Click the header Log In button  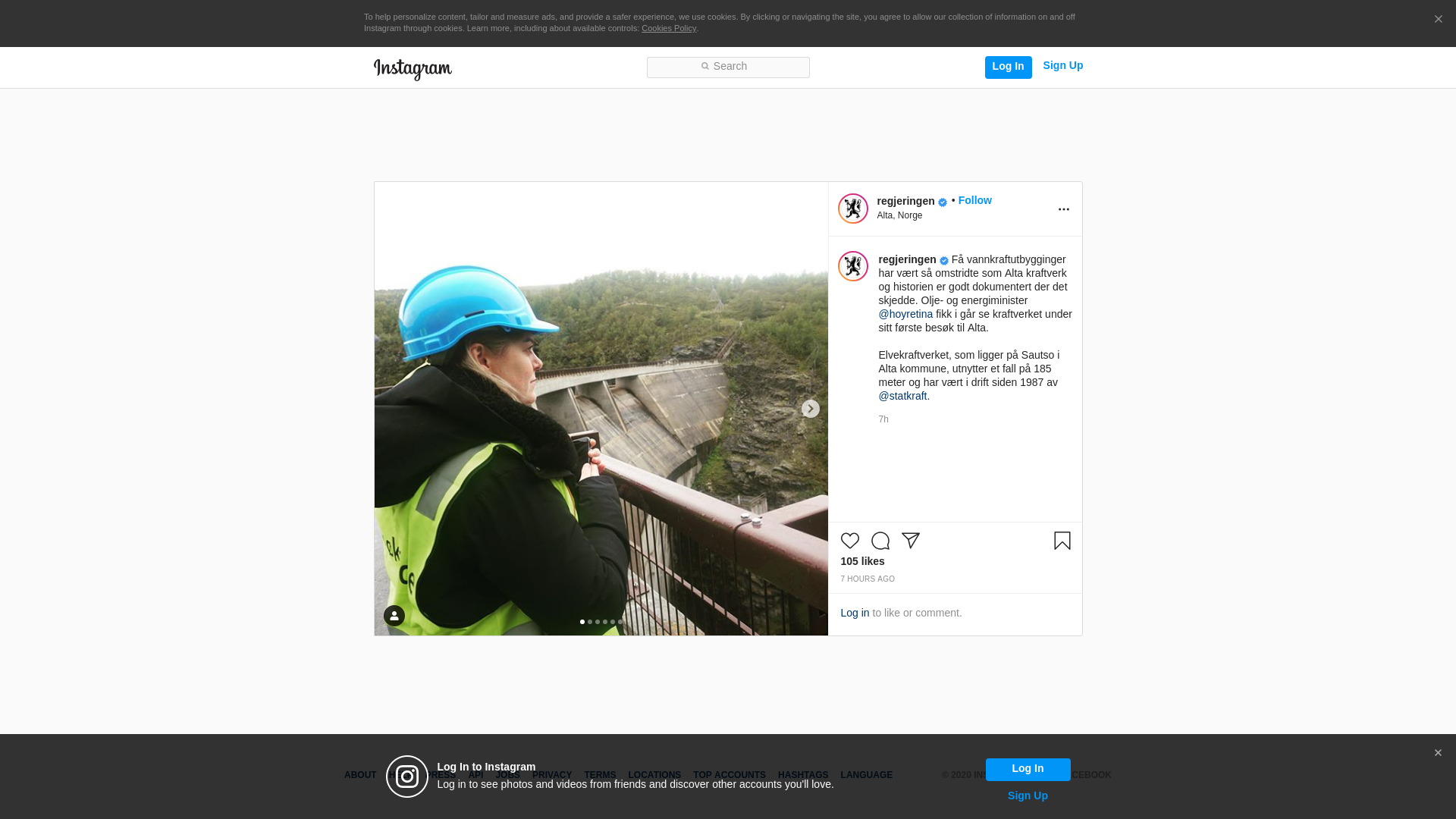(1009, 67)
